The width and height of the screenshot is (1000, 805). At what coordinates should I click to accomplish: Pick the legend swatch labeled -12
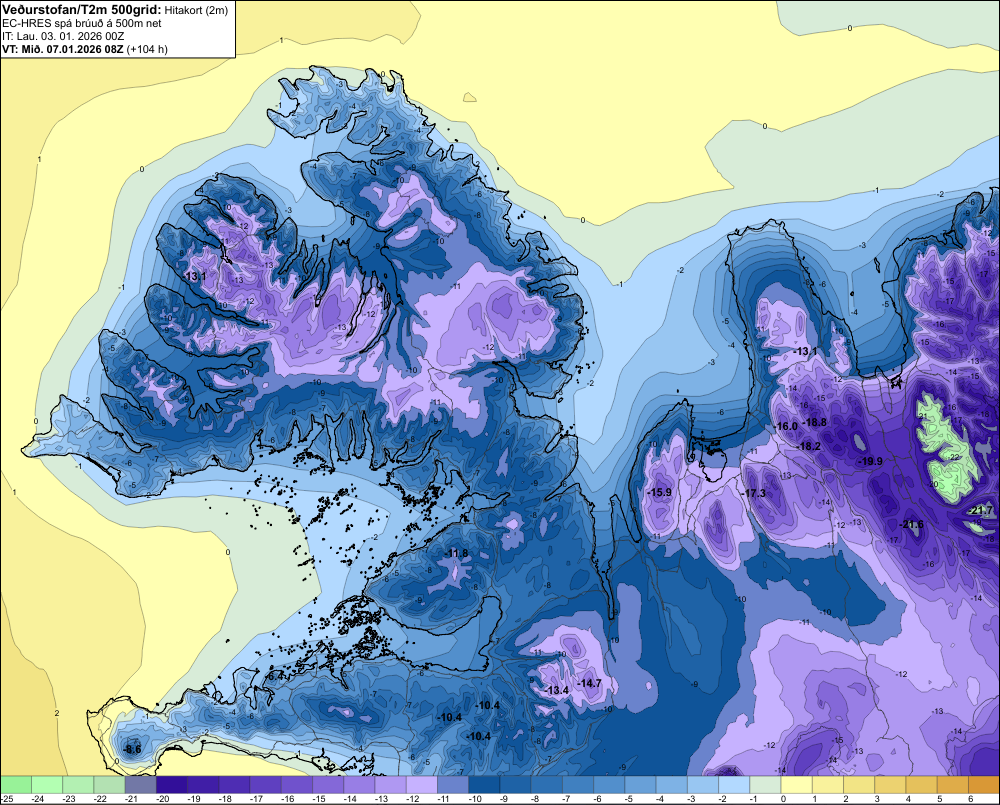click(422, 784)
